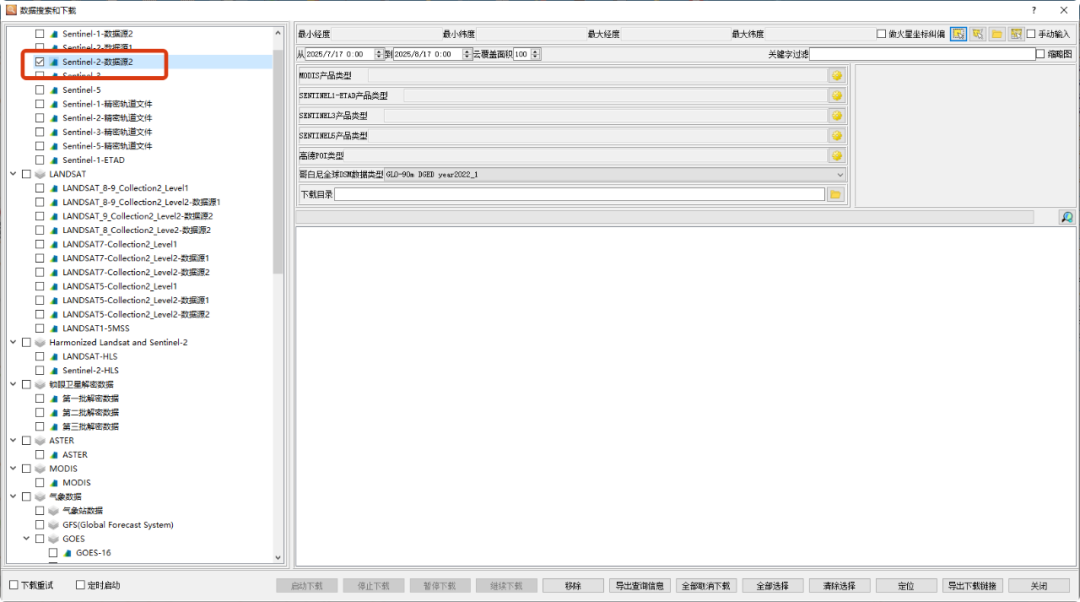Check Sentinel-1-数据源2 checkbox
The image size is (1080, 602).
click(x=40, y=34)
